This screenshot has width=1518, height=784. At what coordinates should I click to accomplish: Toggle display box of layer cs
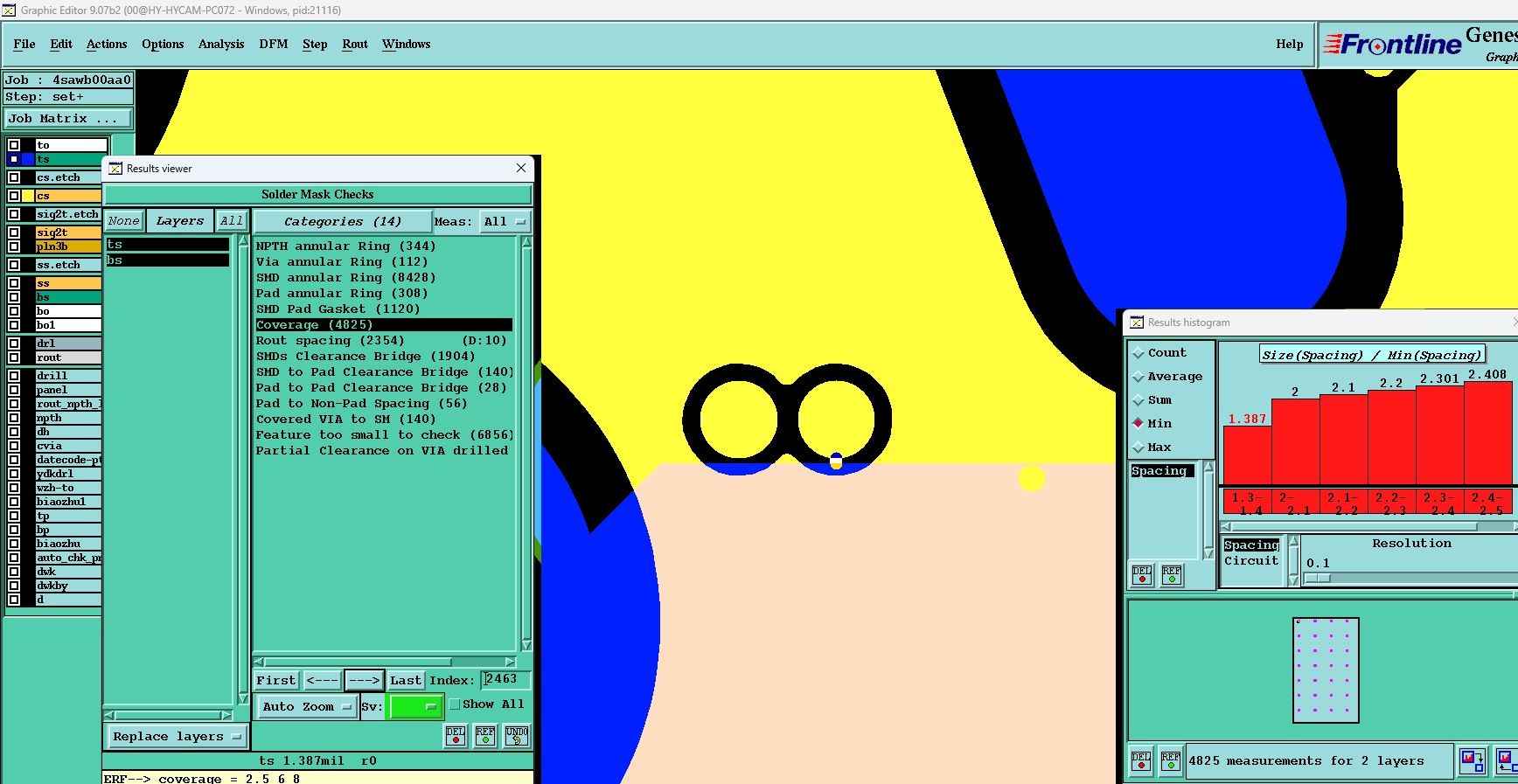click(x=14, y=196)
